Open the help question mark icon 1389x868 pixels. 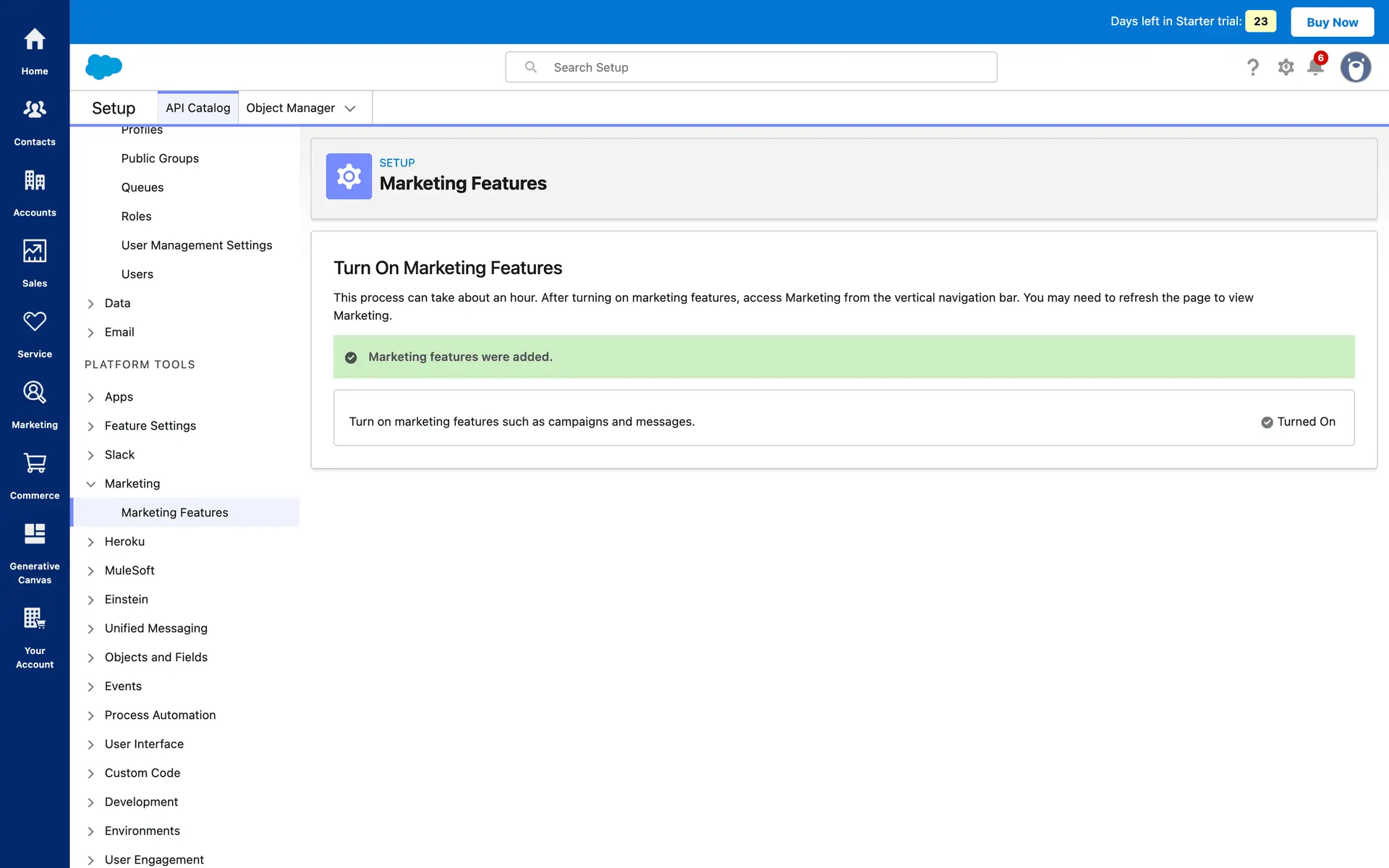tap(1253, 67)
